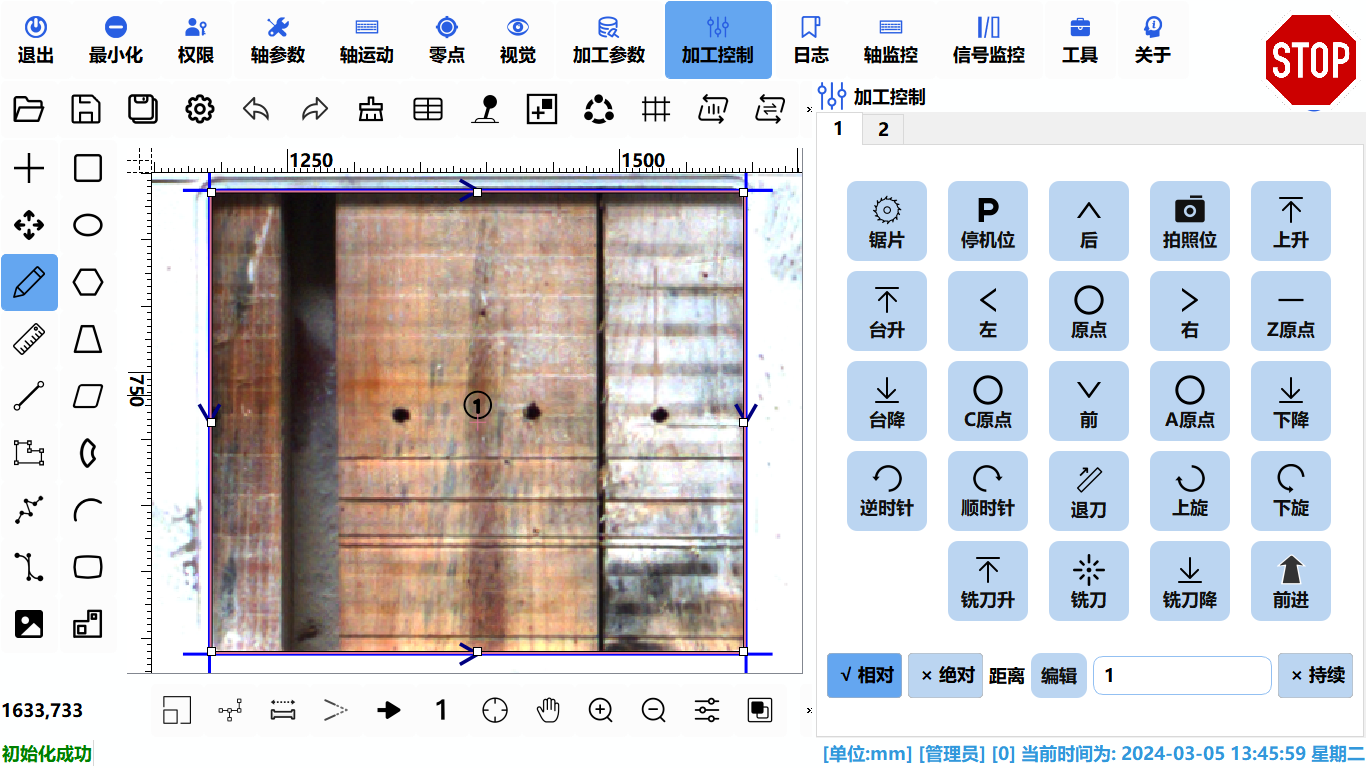Open the 轴运动 menu

click(367, 40)
